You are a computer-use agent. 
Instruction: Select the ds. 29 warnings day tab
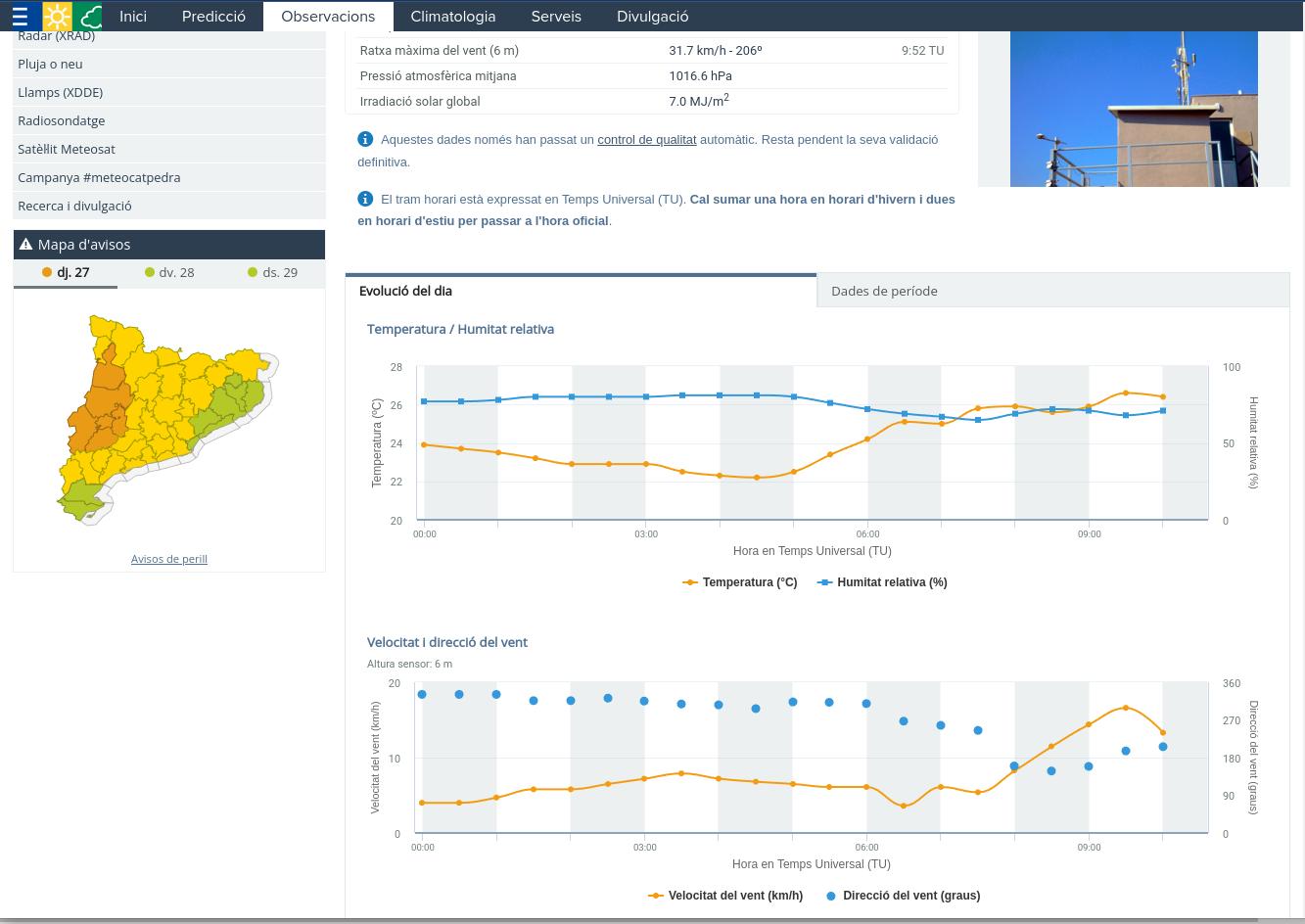click(x=273, y=272)
